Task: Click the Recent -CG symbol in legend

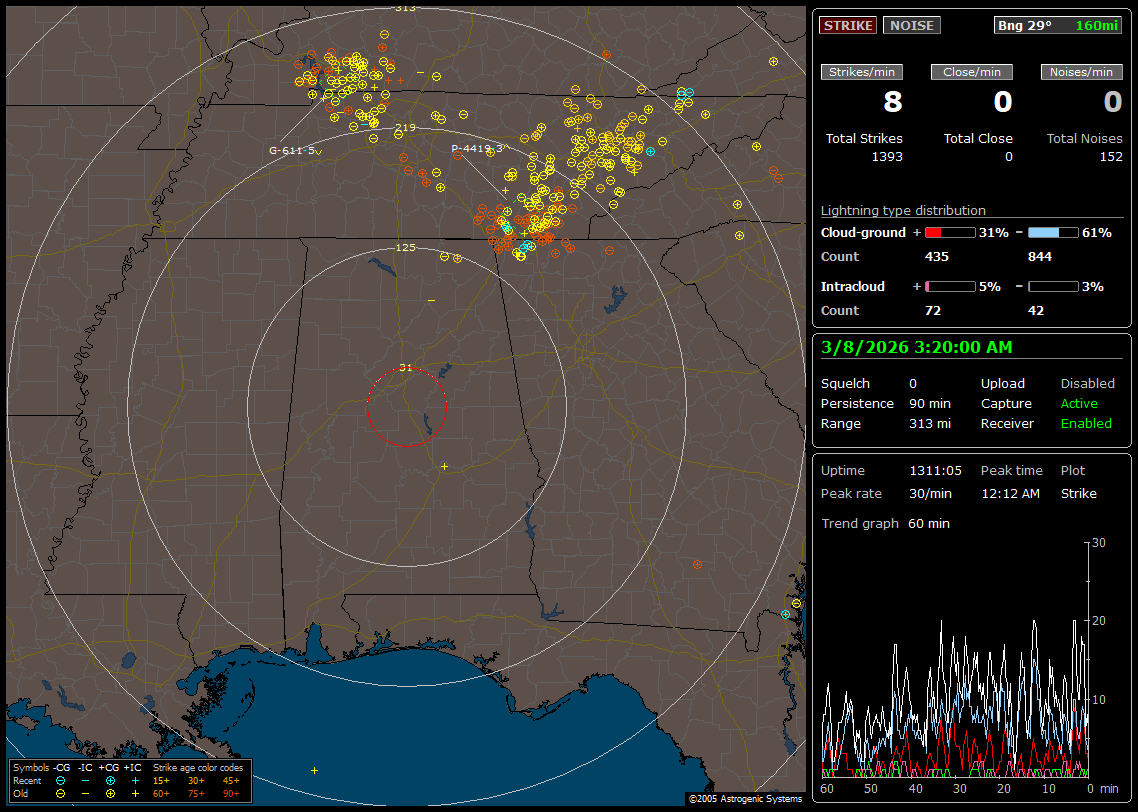Action: pyautogui.click(x=60, y=780)
